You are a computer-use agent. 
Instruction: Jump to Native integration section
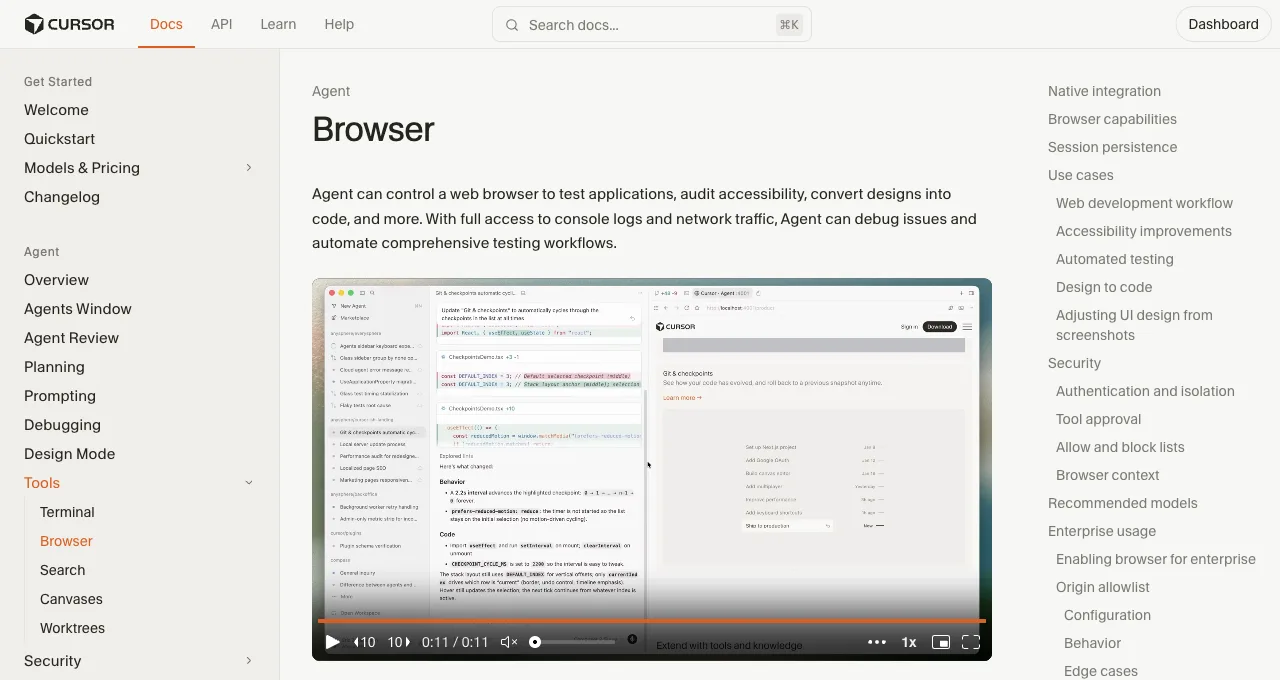click(1104, 91)
